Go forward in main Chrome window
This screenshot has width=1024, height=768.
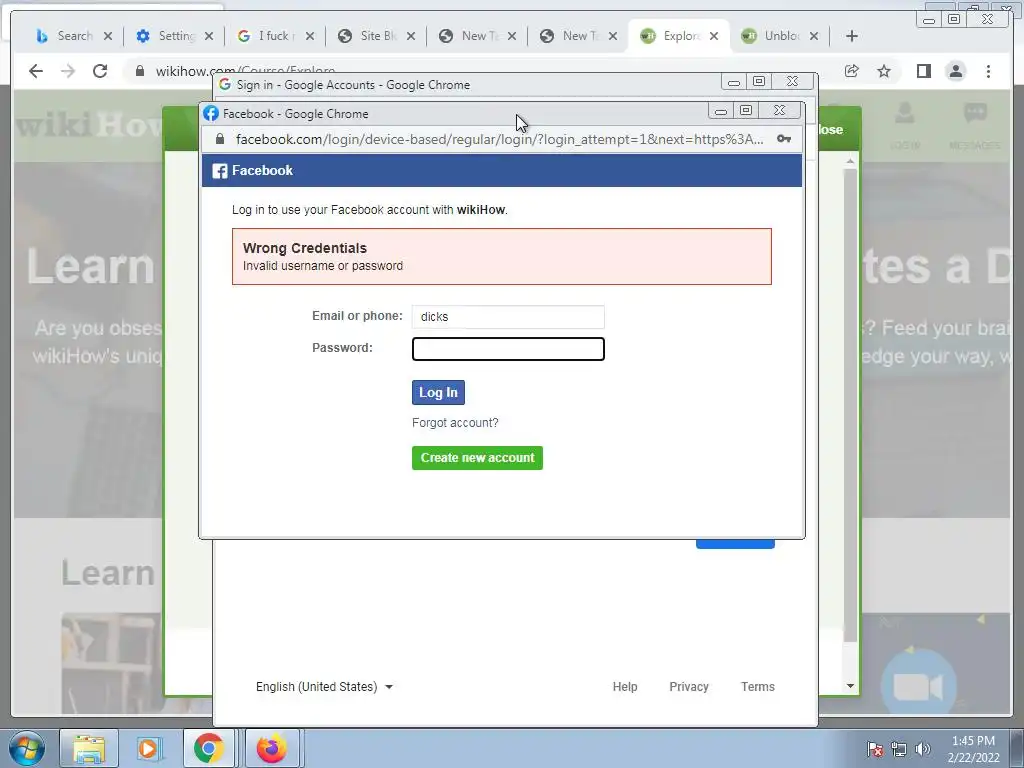(x=68, y=71)
